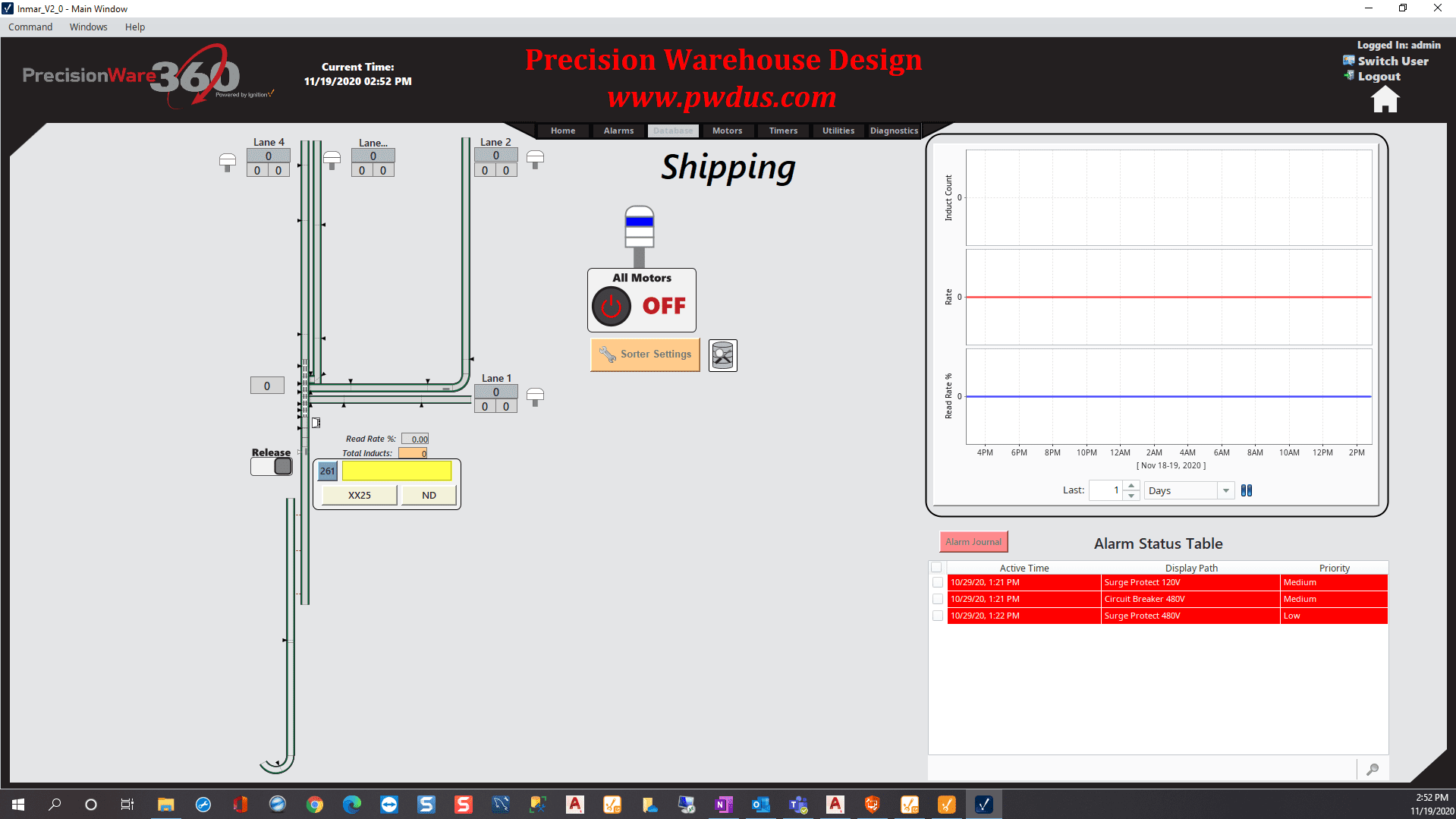Image resolution: width=1456 pixels, height=819 pixels.
Task: Select the greyed Database tab
Action: 673,131
